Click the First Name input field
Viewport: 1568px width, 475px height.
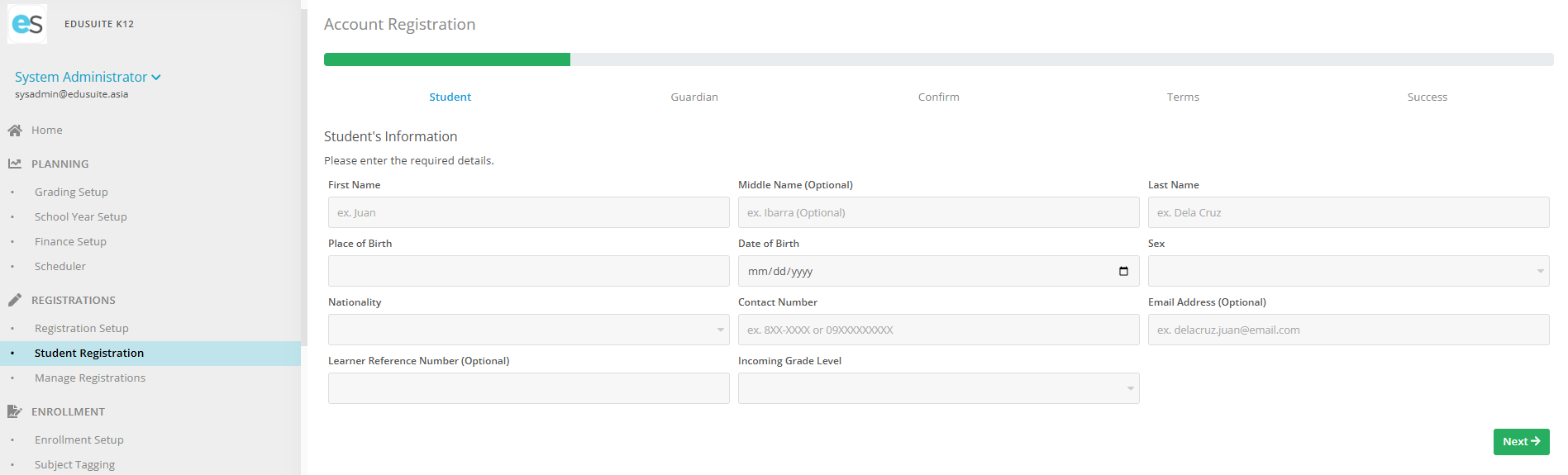(527, 212)
